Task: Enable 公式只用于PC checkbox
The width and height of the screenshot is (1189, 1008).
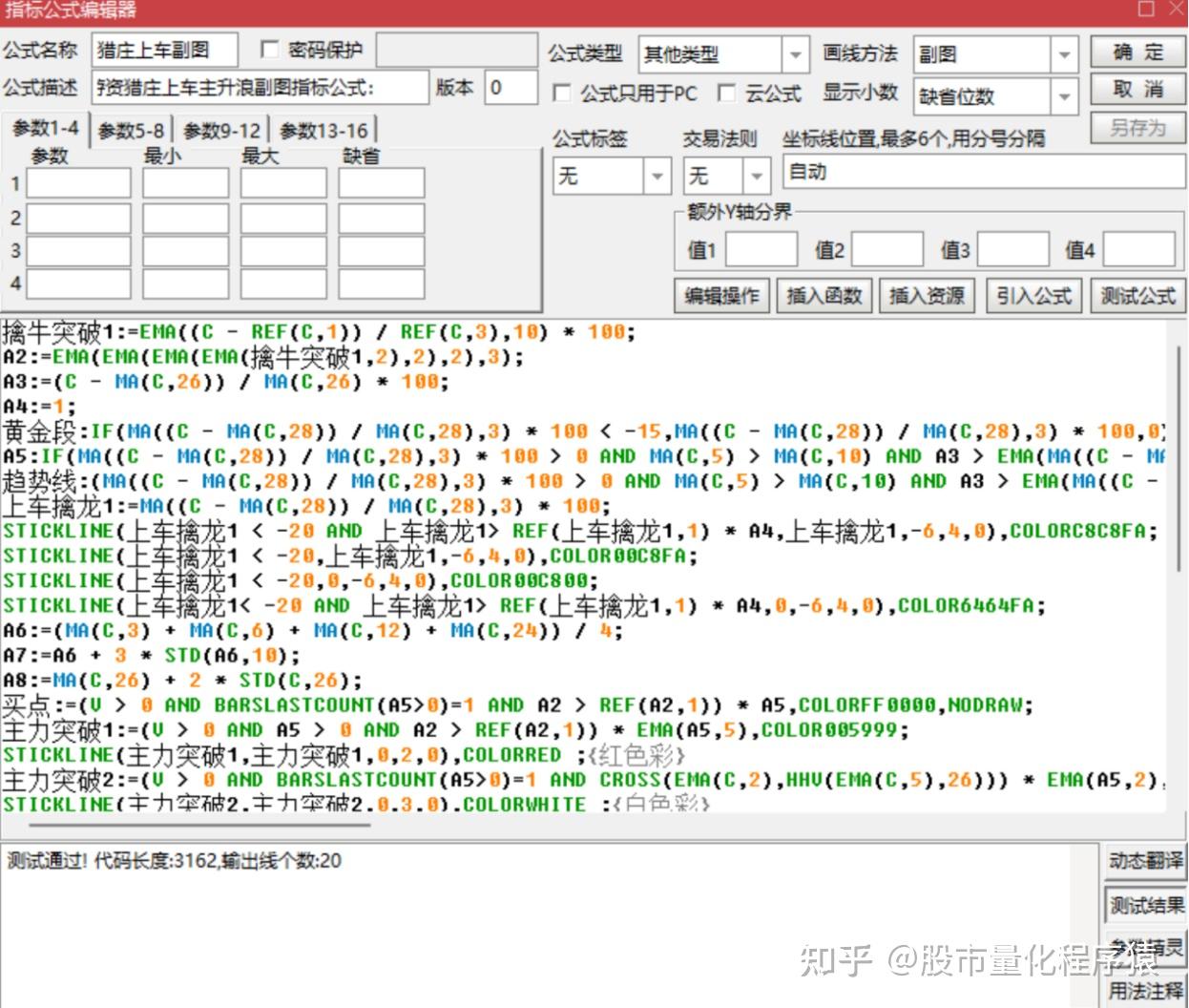Action: pos(562,94)
